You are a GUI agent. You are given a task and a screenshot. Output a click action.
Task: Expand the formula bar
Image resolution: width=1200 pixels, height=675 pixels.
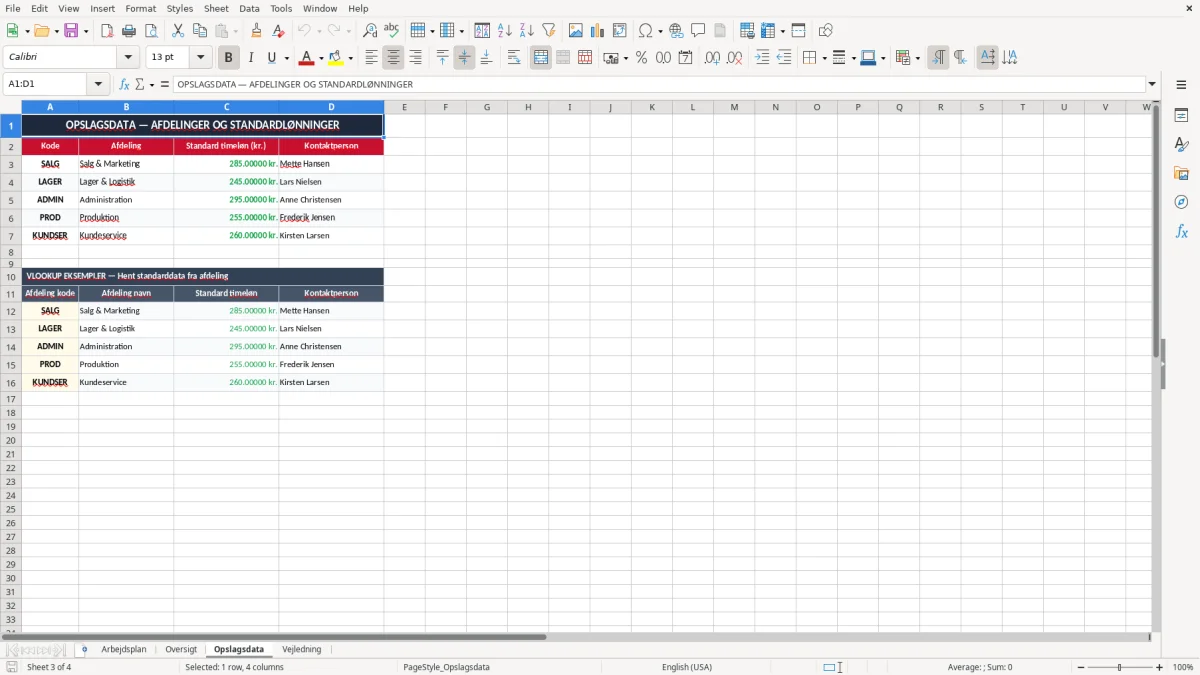coord(1153,85)
